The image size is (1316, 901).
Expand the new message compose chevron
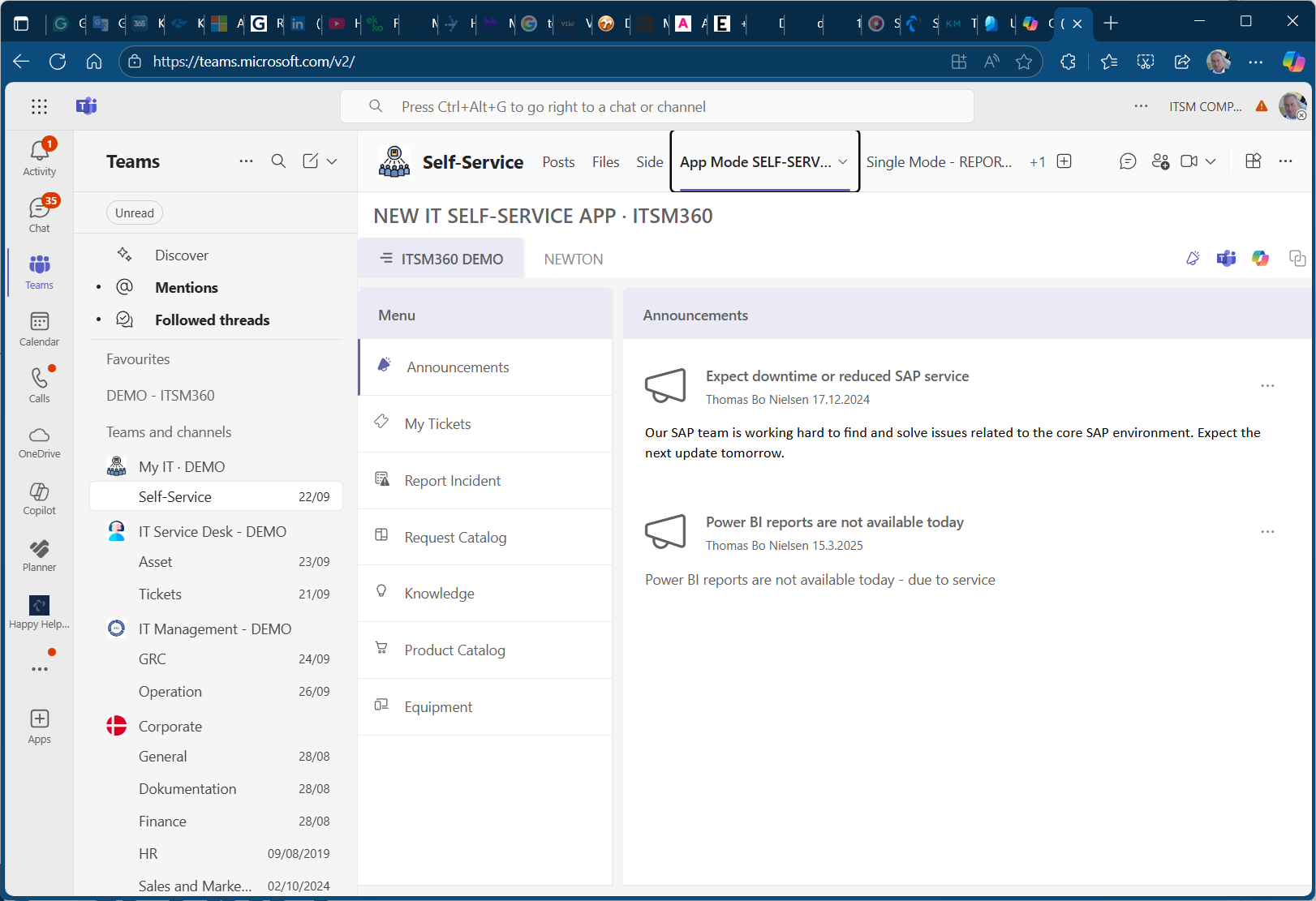click(333, 161)
